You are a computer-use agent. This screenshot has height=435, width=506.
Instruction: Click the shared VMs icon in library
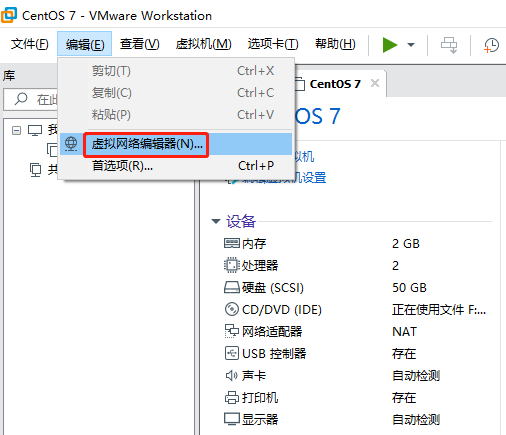(36, 170)
